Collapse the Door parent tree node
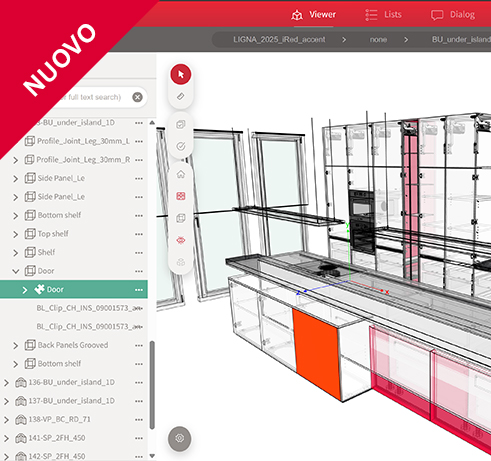The image size is (491, 461). click(x=15, y=271)
